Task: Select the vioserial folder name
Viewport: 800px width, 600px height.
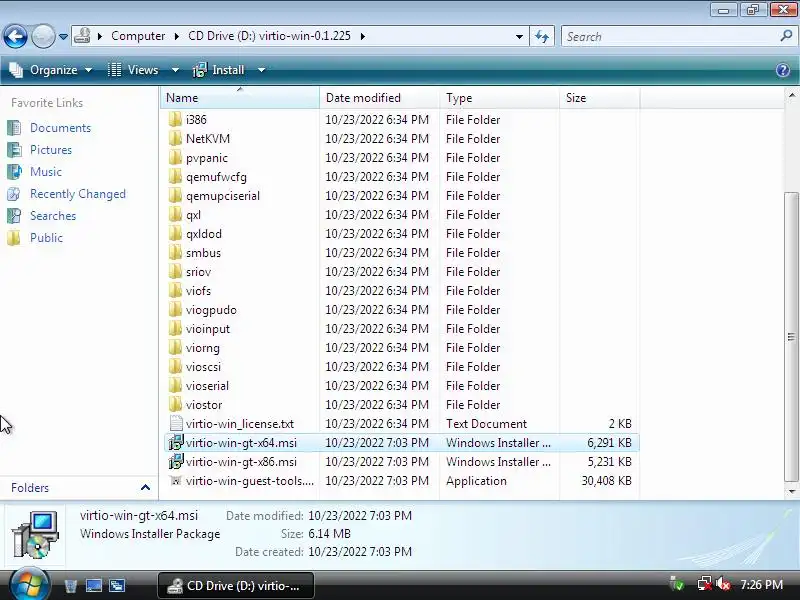Action: [x=207, y=386]
